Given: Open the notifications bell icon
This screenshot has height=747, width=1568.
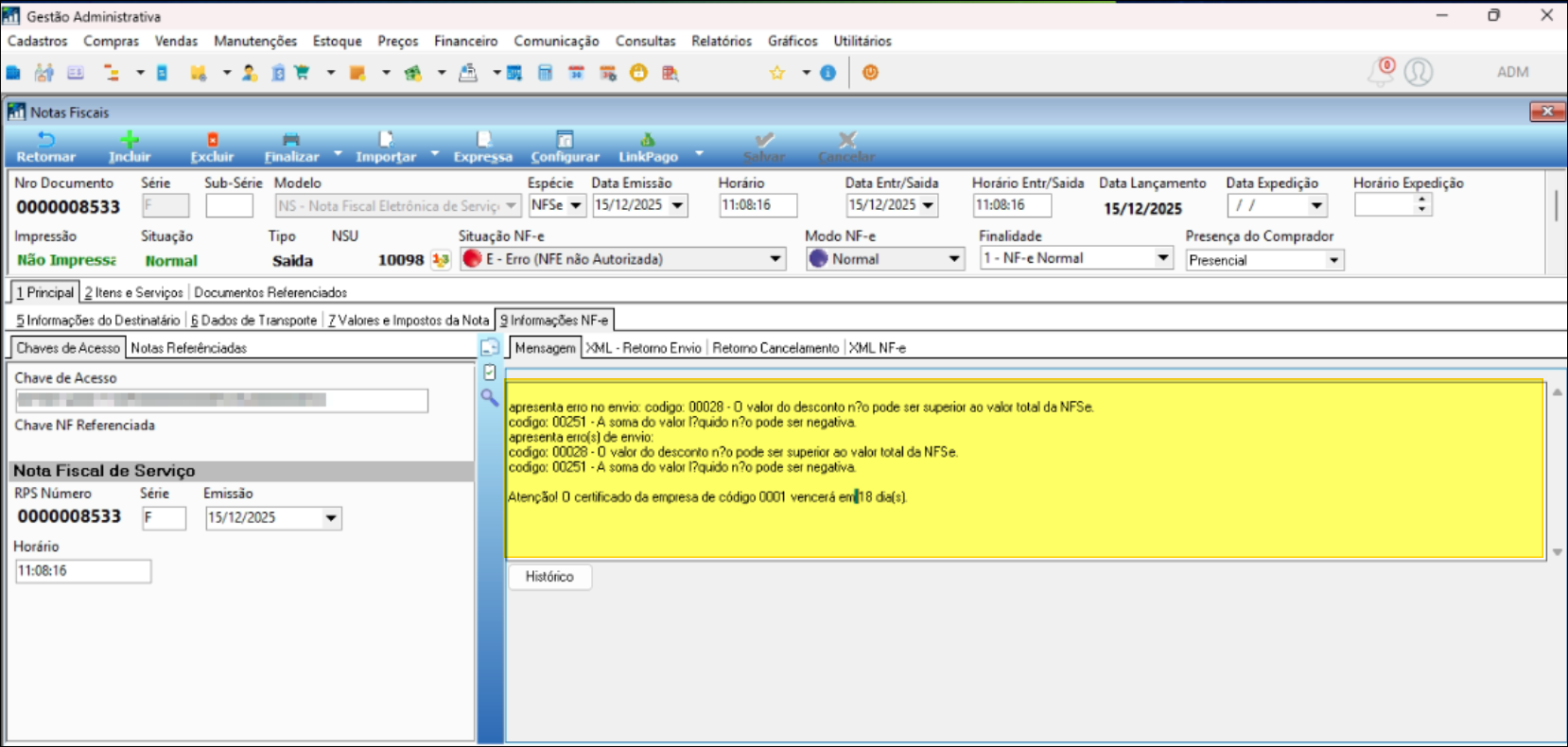Looking at the screenshot, I should coord(1381,73).
